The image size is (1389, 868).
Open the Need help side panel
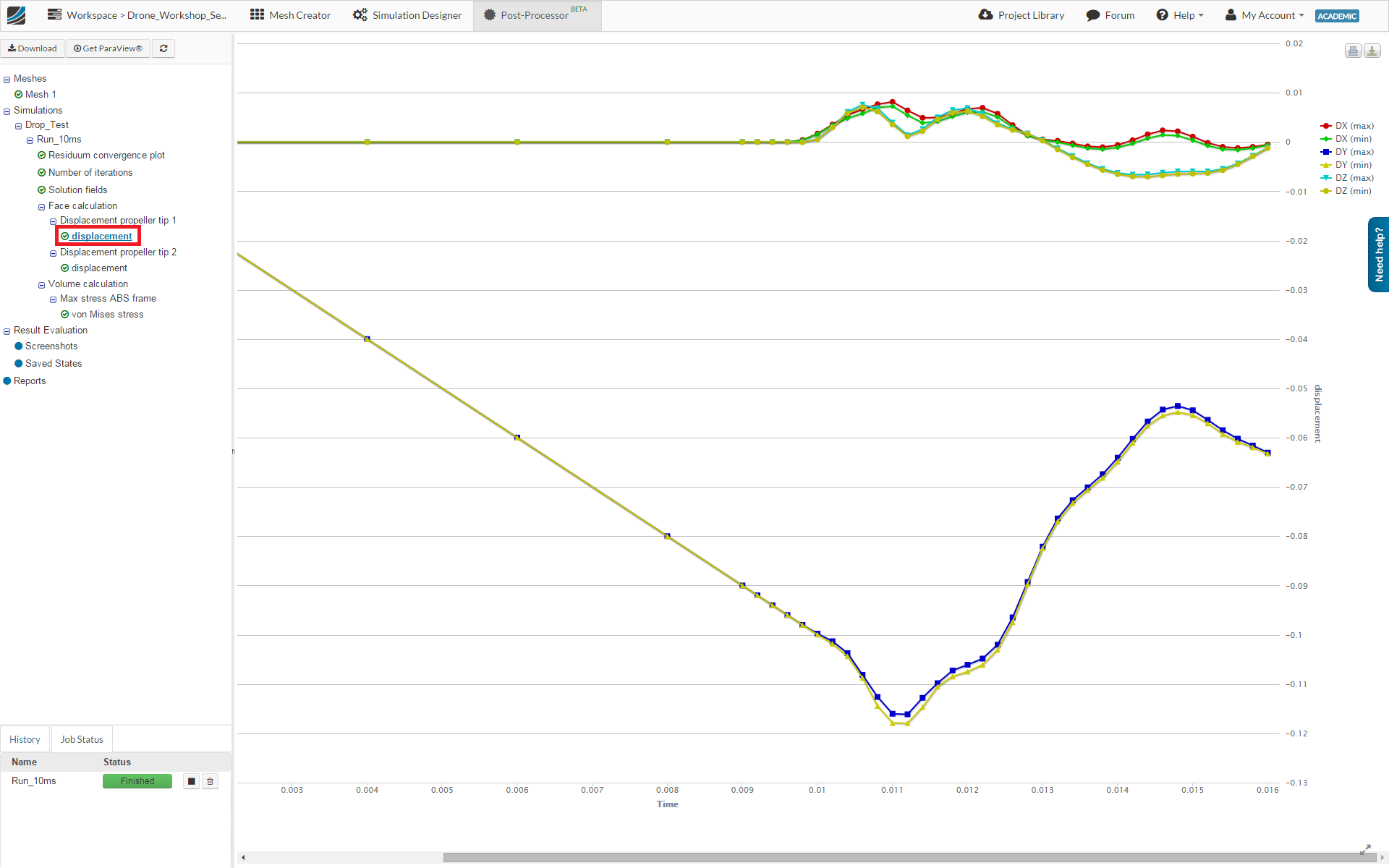coord(1378,255)
